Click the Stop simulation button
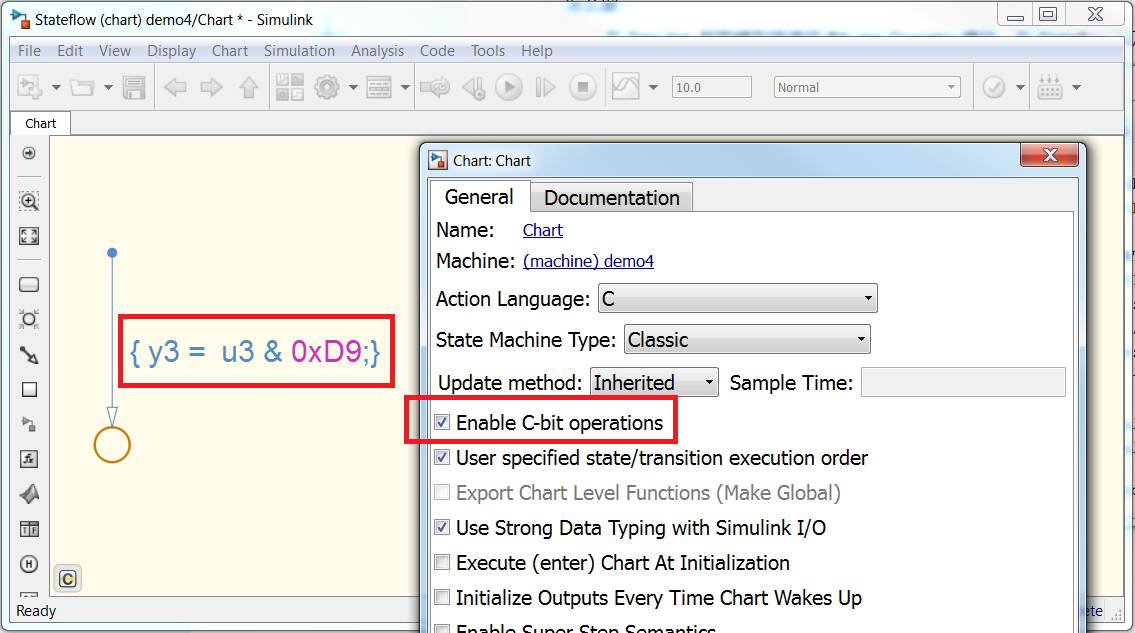This screenshot has height=633, width=1135. (583, 88)
